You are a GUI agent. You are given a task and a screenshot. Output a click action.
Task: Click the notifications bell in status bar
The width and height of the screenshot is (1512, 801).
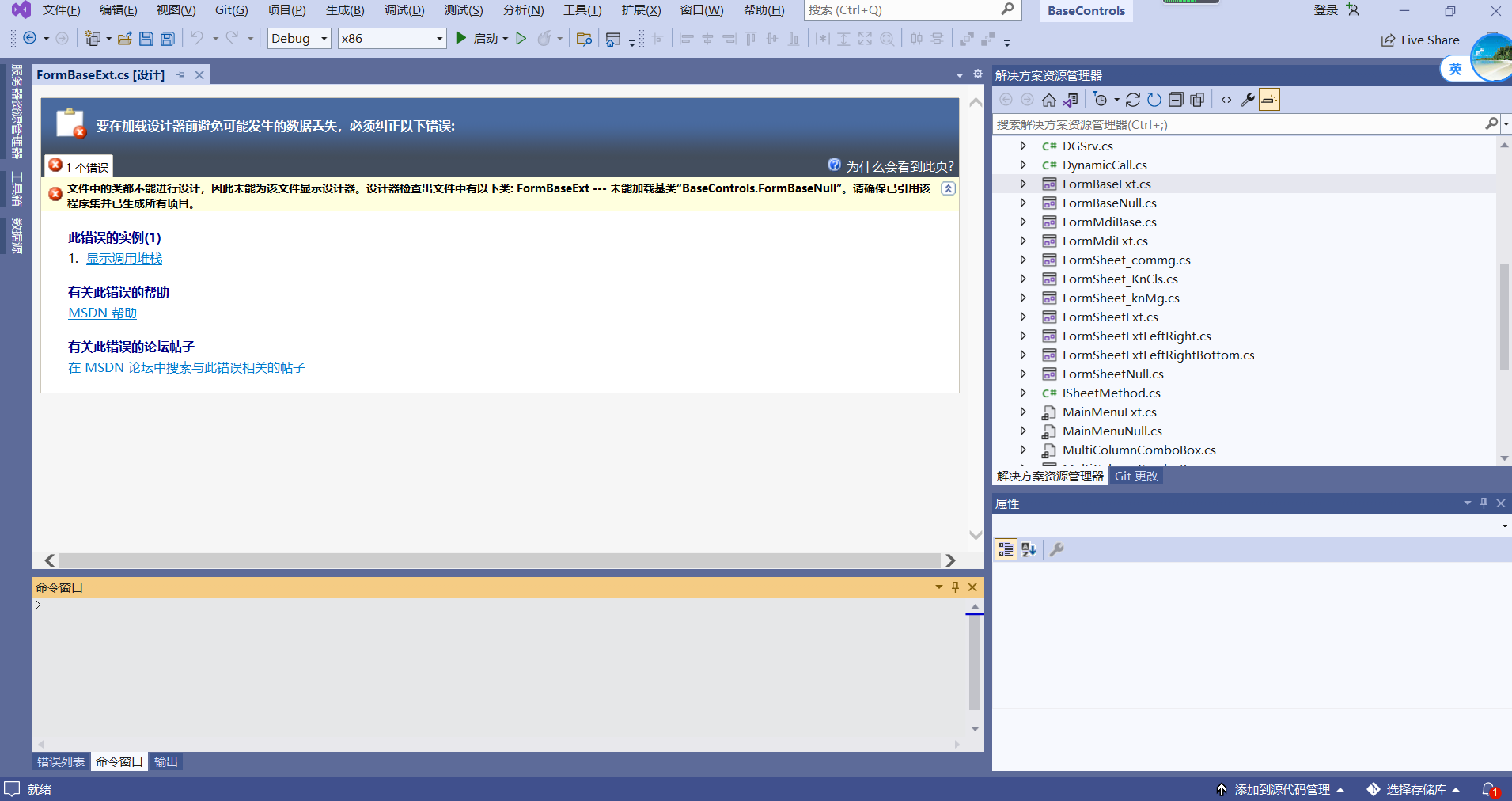pos(1488,789)
